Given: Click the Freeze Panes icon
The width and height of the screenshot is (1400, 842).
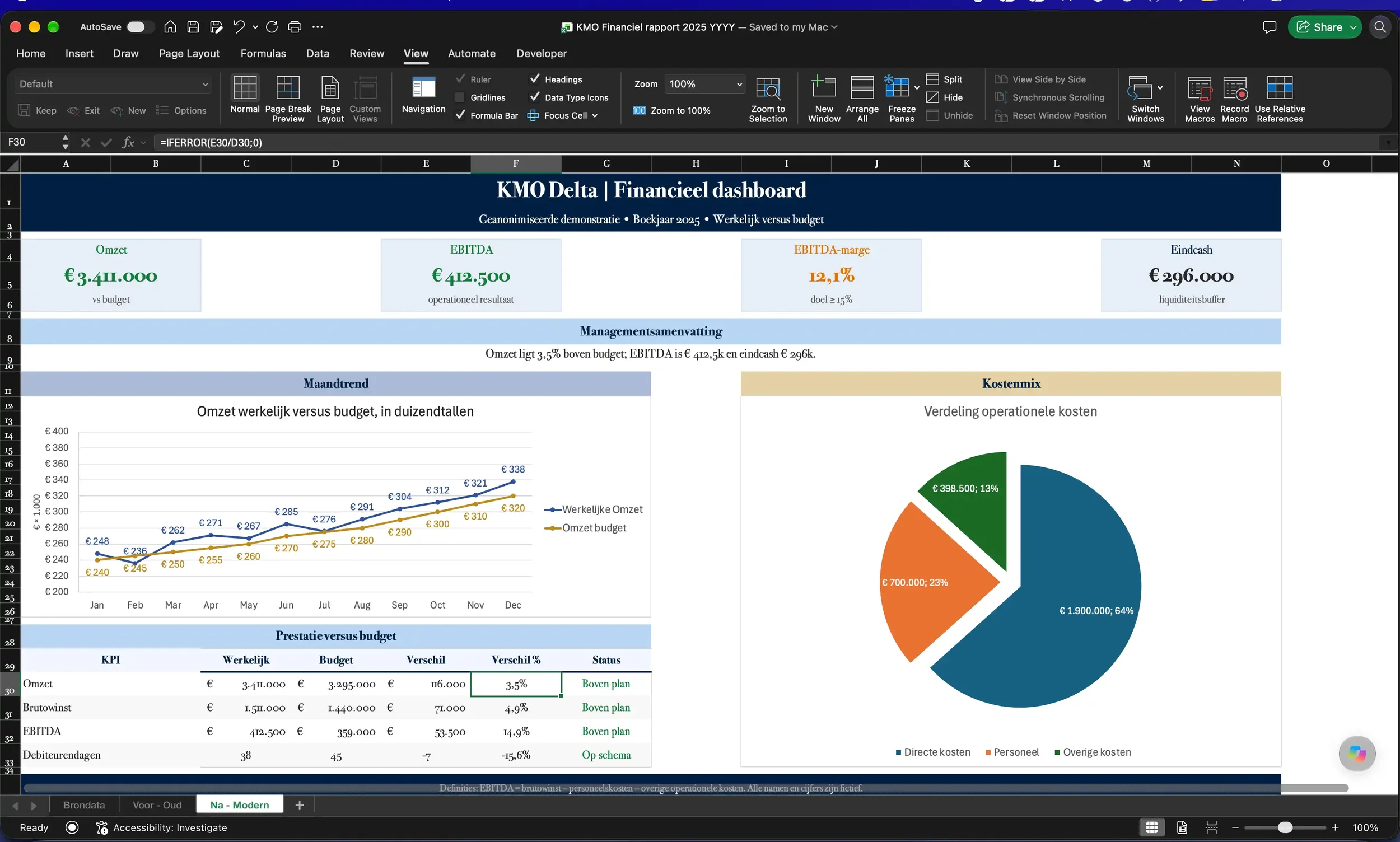Looking at the screenshot, I should point(897,87).
